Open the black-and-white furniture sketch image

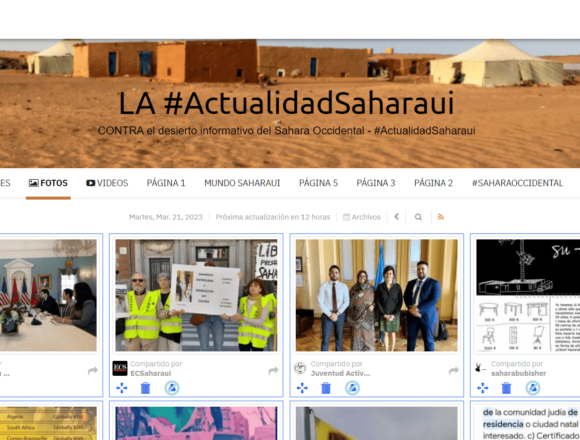pos(528,295)
